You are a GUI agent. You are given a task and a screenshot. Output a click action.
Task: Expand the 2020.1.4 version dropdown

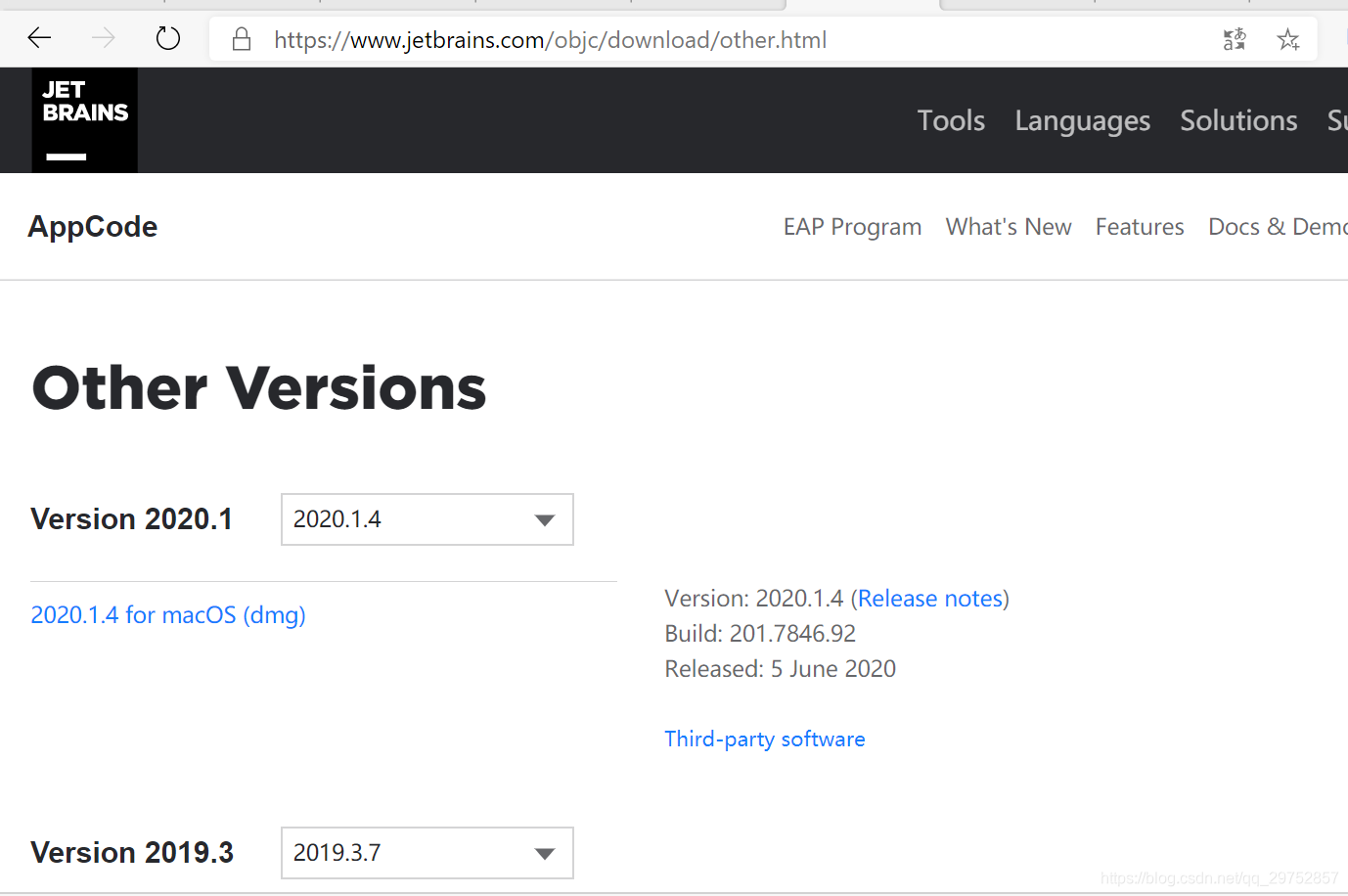click(x=427, y=519)
